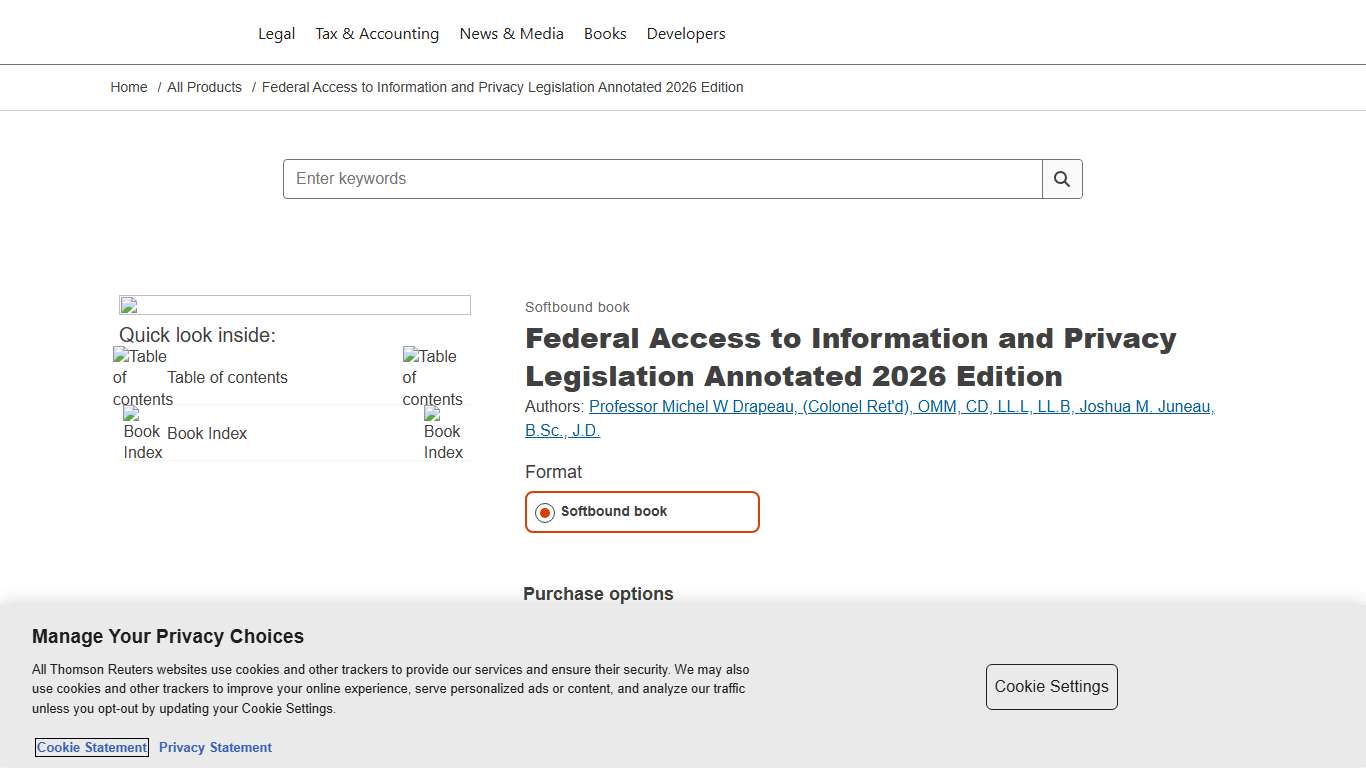Open the Books menu
Image resolution: width=1366 pixels, height=768 pixels.
[605, 33]
